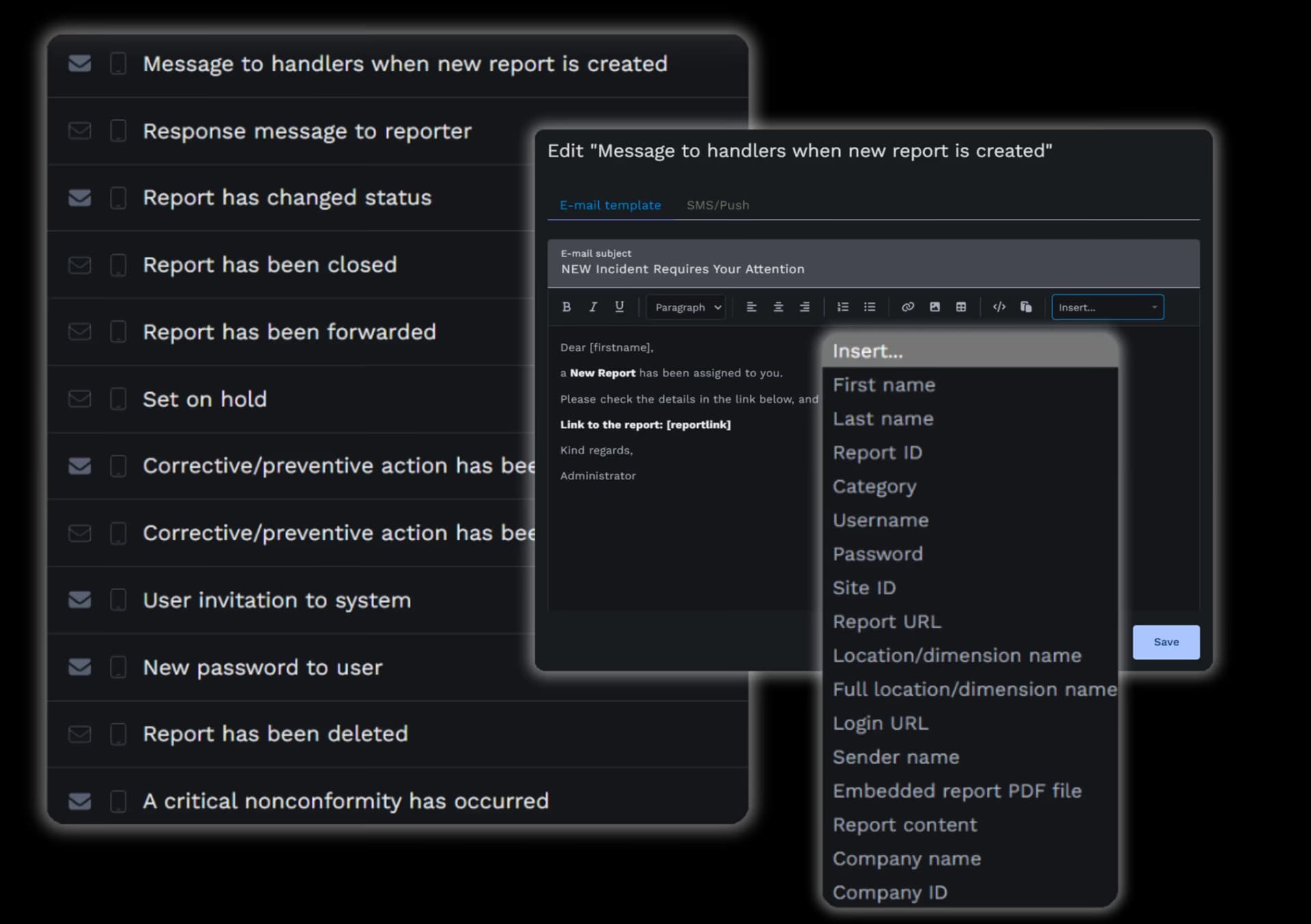Open the Insert... placeholder dropdown

pos(1108,307)
